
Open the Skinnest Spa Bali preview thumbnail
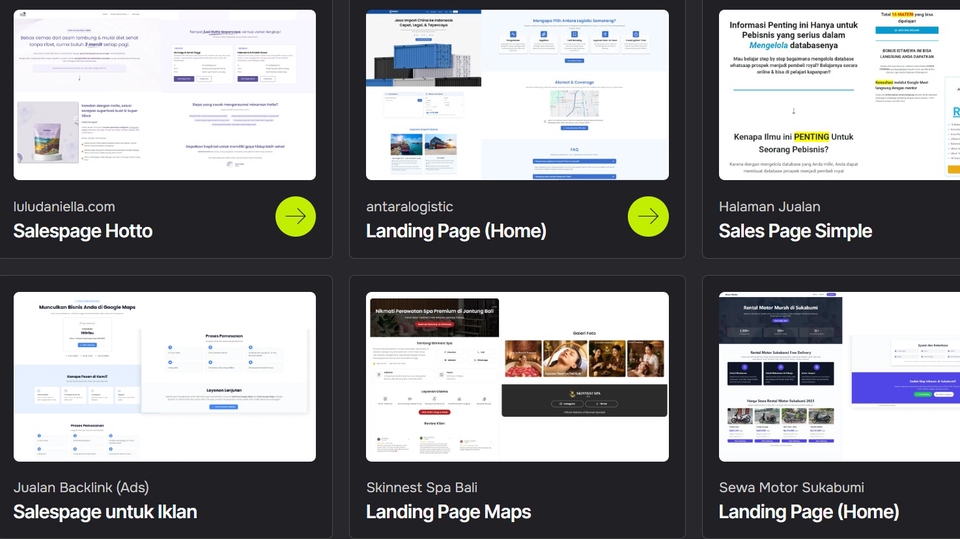517,376
